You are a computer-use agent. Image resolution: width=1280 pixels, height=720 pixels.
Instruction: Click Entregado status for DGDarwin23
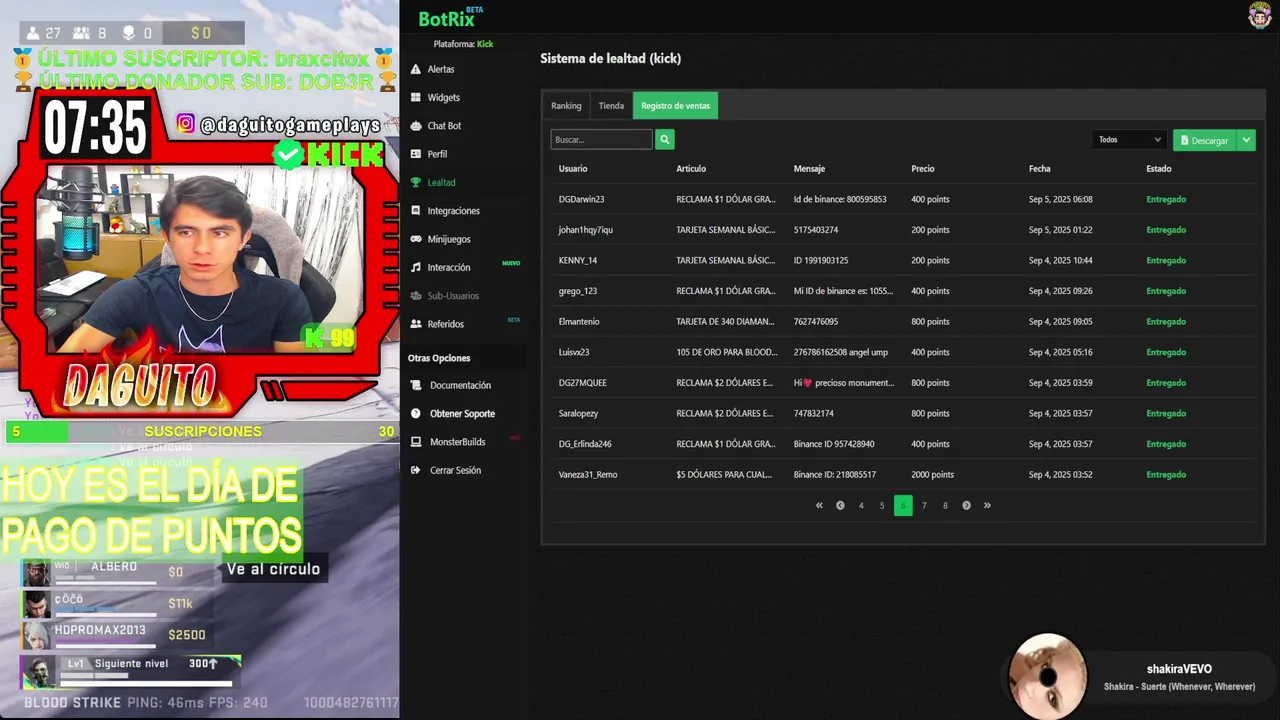(1166, 199)
